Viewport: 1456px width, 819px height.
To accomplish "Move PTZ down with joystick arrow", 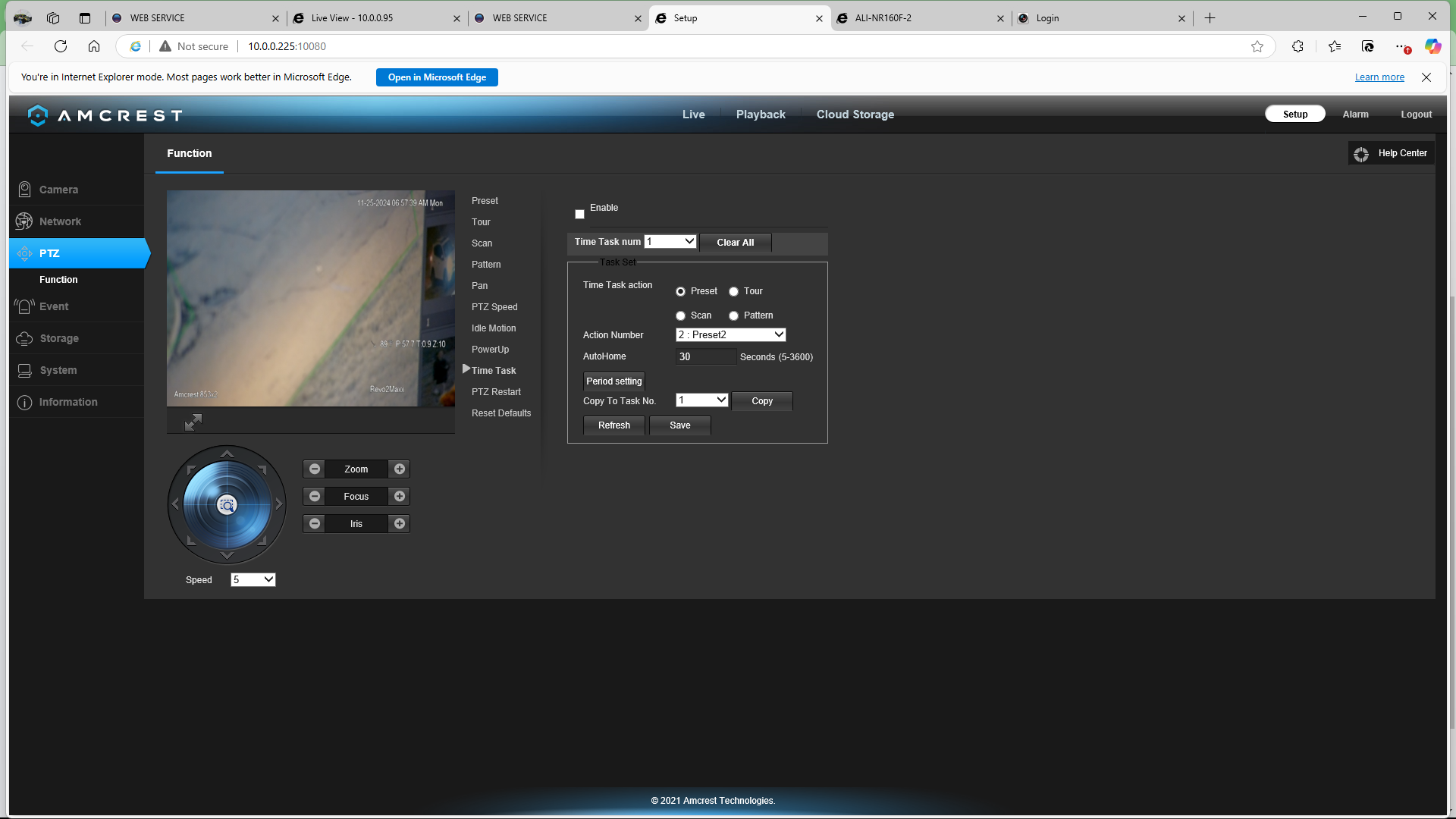I will click(227, 556).
